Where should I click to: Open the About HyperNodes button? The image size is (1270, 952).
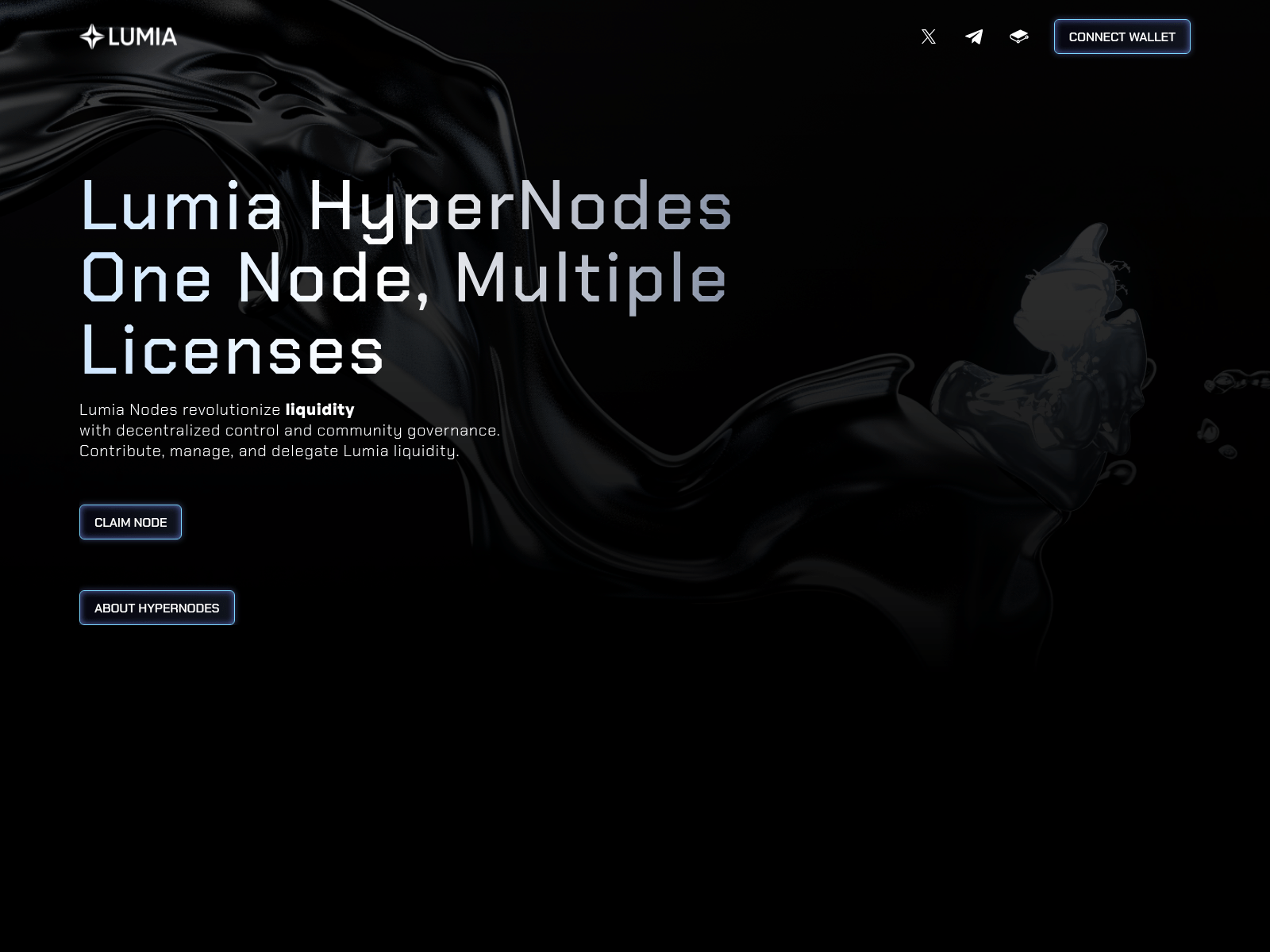click(x=157, y=608)
